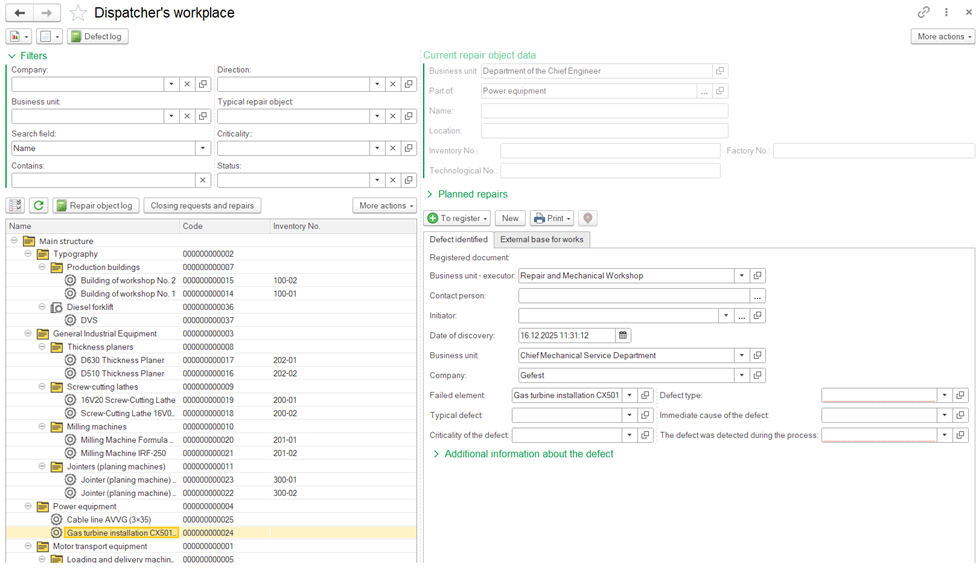Open the To register dropdown menu
The image size is (979, 569).
pos(459,218)
